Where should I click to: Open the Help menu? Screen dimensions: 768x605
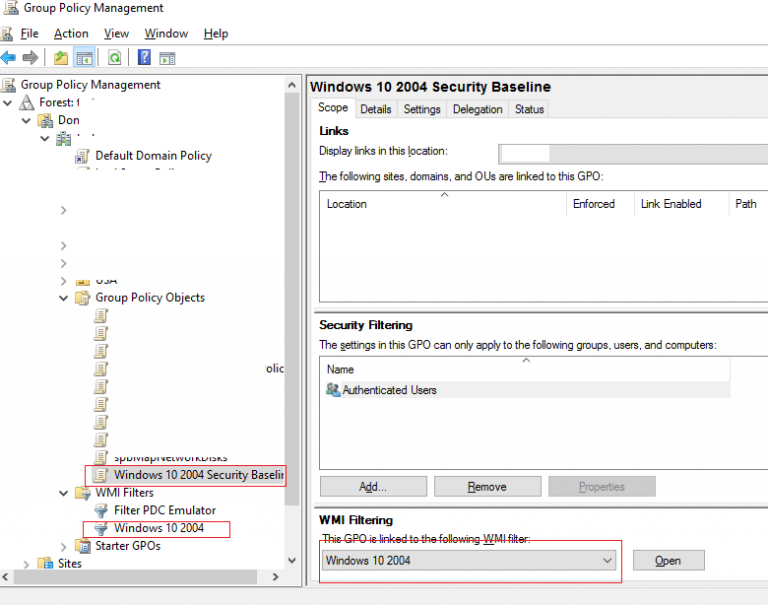pos(216,34)
